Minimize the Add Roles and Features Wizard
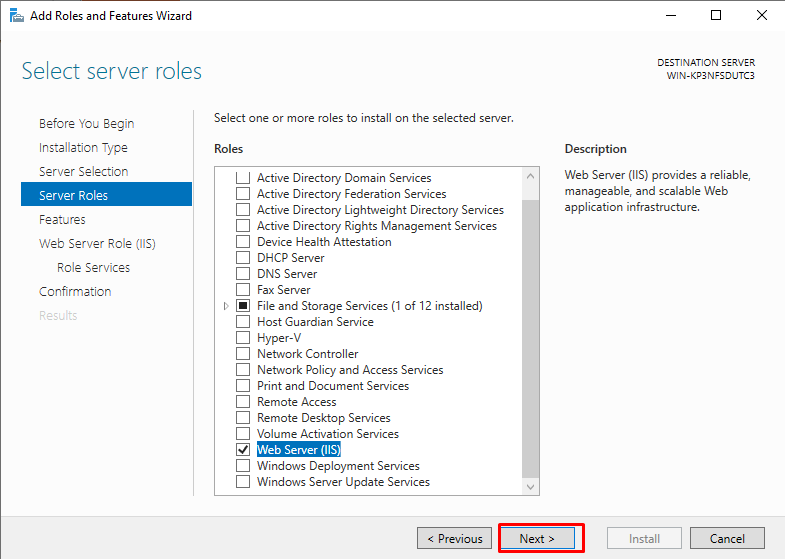 (x=671, y=15)
